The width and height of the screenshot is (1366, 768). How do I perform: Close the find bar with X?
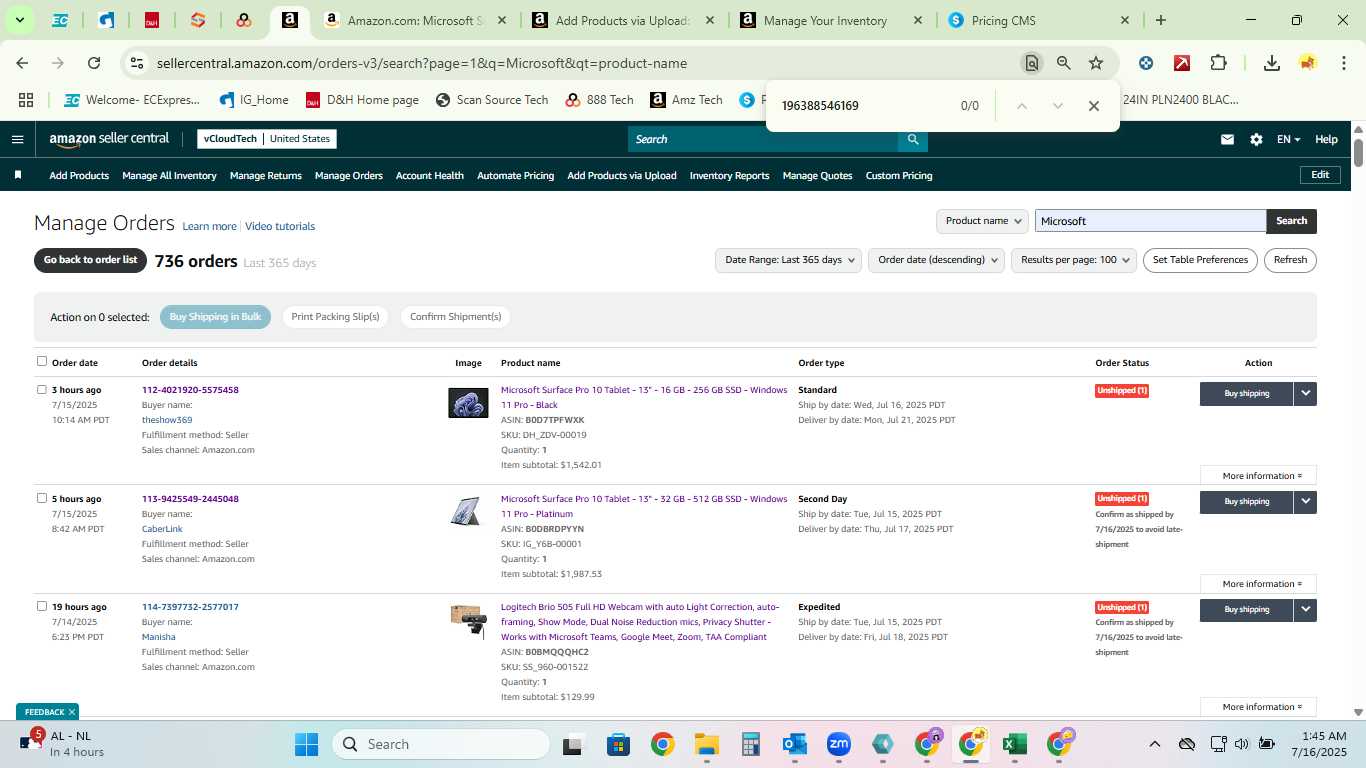click(x=1094, y=106)
